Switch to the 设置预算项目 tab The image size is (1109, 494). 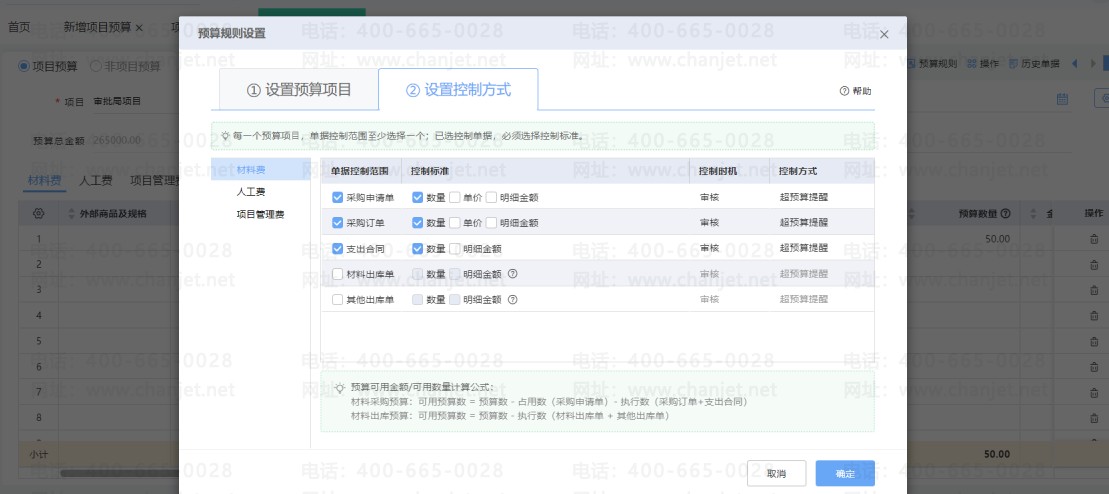pos(299,90)
